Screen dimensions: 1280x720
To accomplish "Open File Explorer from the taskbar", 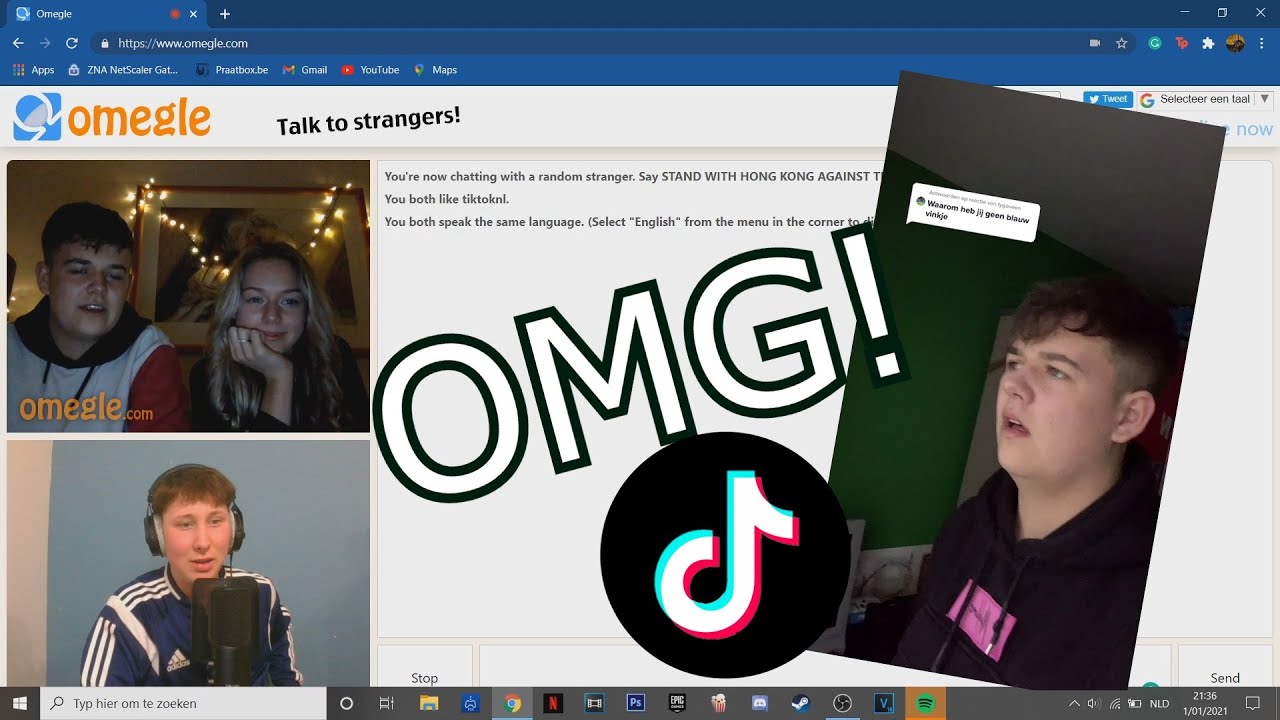I will point(429,703).
